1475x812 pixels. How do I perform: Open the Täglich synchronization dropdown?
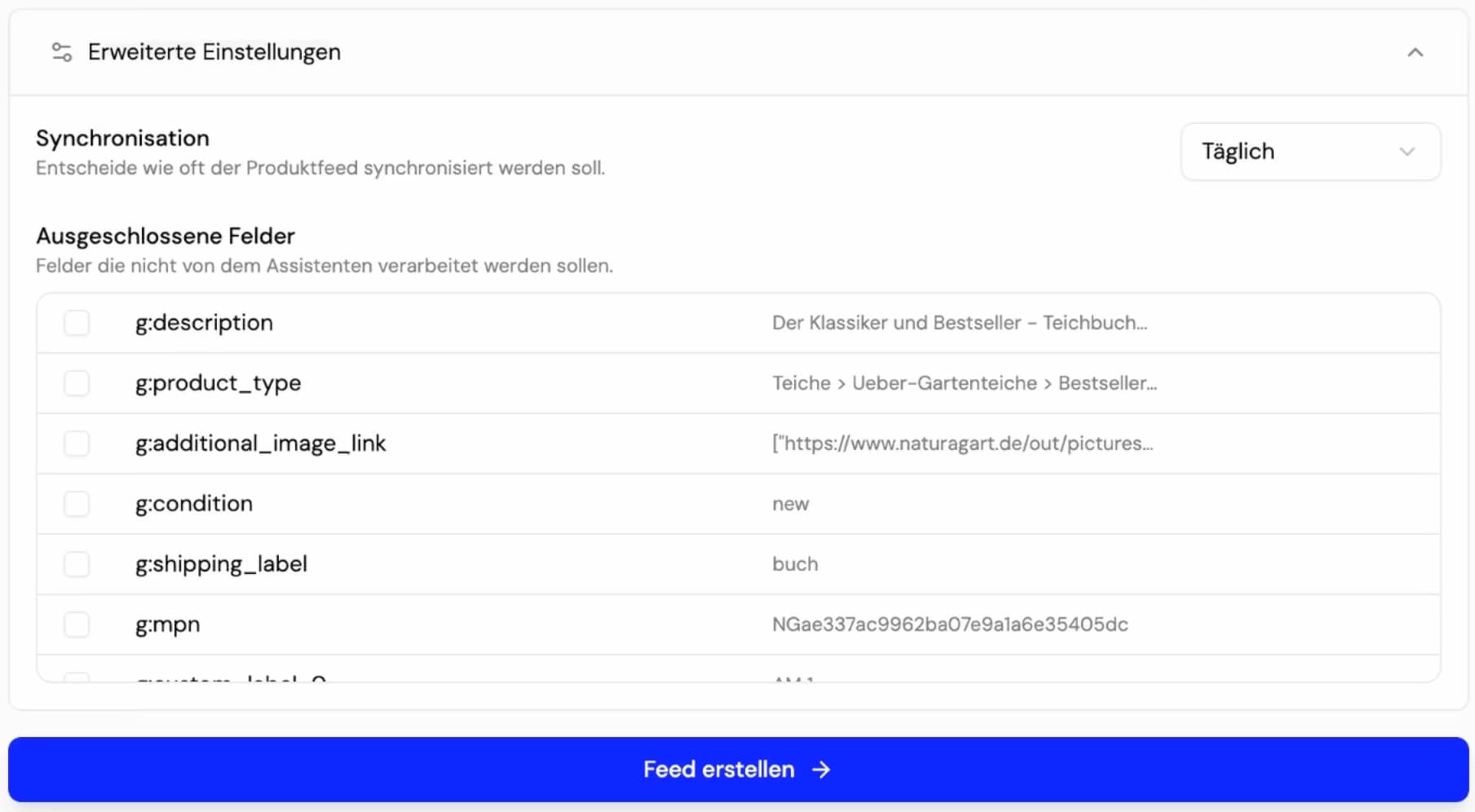point(1309,151)
